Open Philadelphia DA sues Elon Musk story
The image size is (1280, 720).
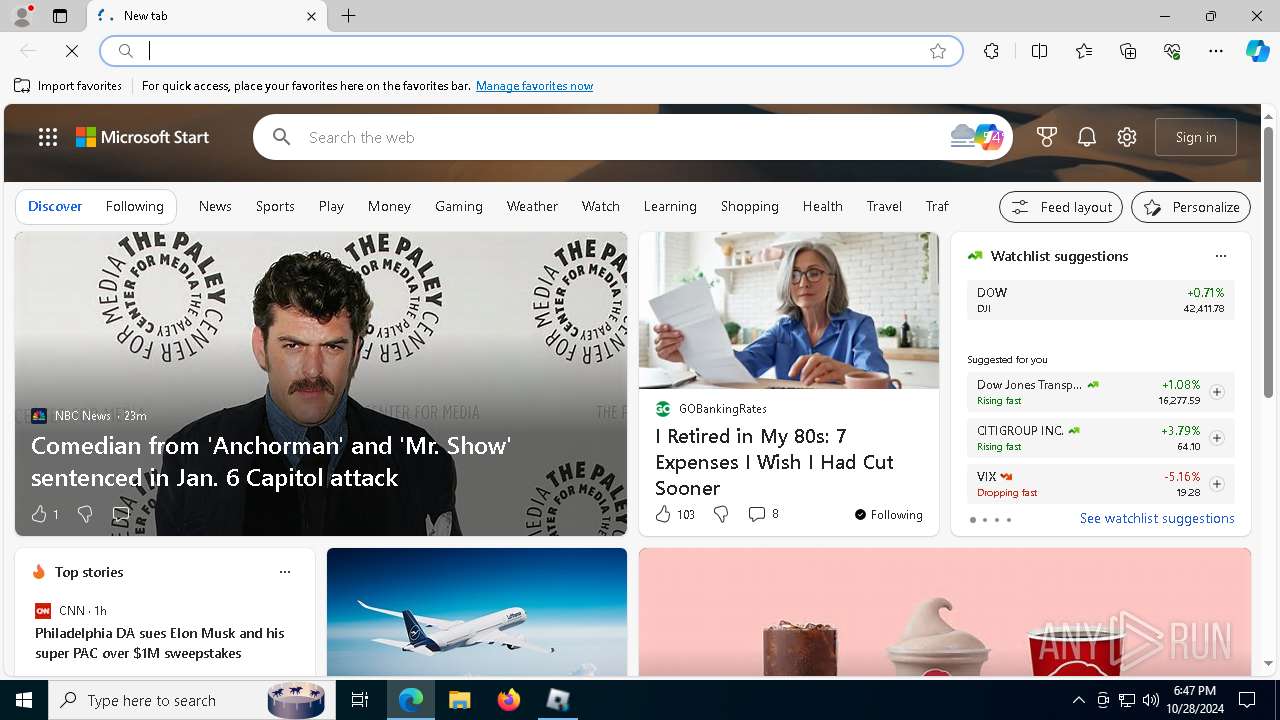coord(160,643)
